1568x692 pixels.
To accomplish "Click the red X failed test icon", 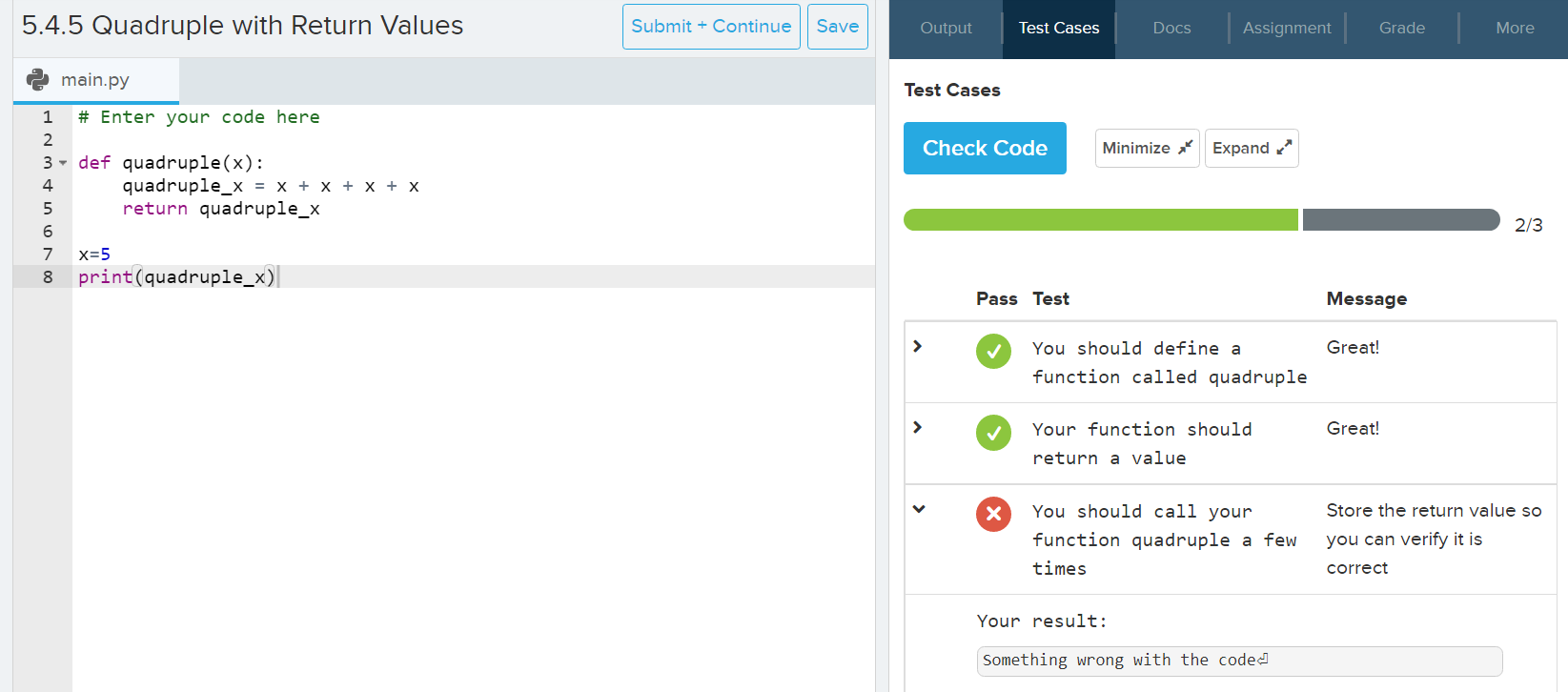I will [993, 514].
